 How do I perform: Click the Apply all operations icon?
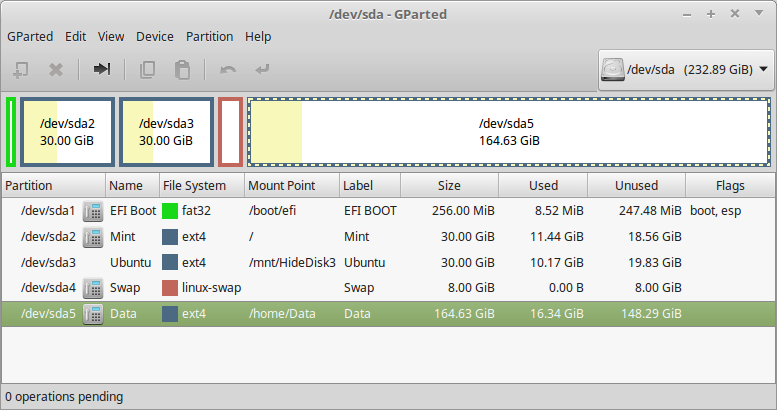[x=263, y=69]
